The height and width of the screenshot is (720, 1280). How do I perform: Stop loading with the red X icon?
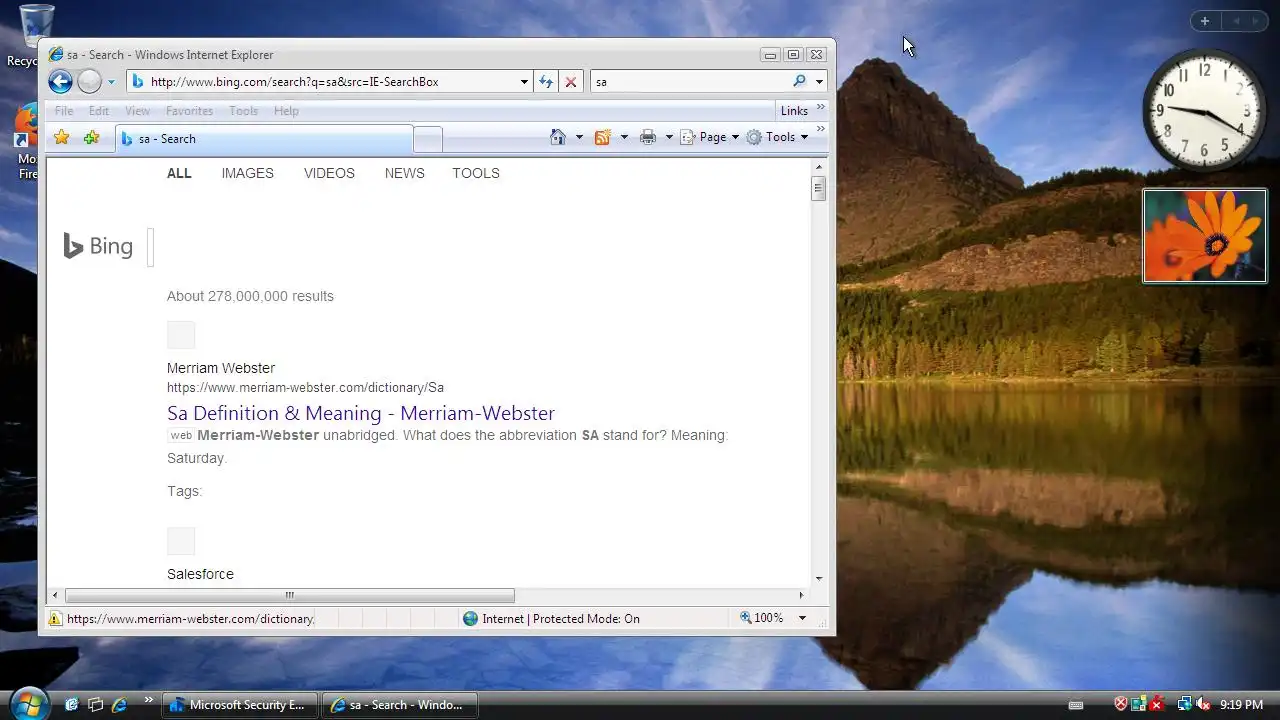tap(570, 82)
